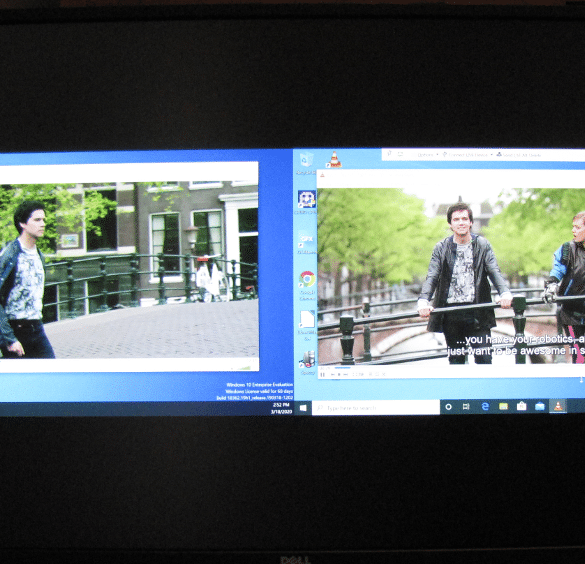
Task: Expand the Connect USB Device dropdown
Action: point(469,155)
